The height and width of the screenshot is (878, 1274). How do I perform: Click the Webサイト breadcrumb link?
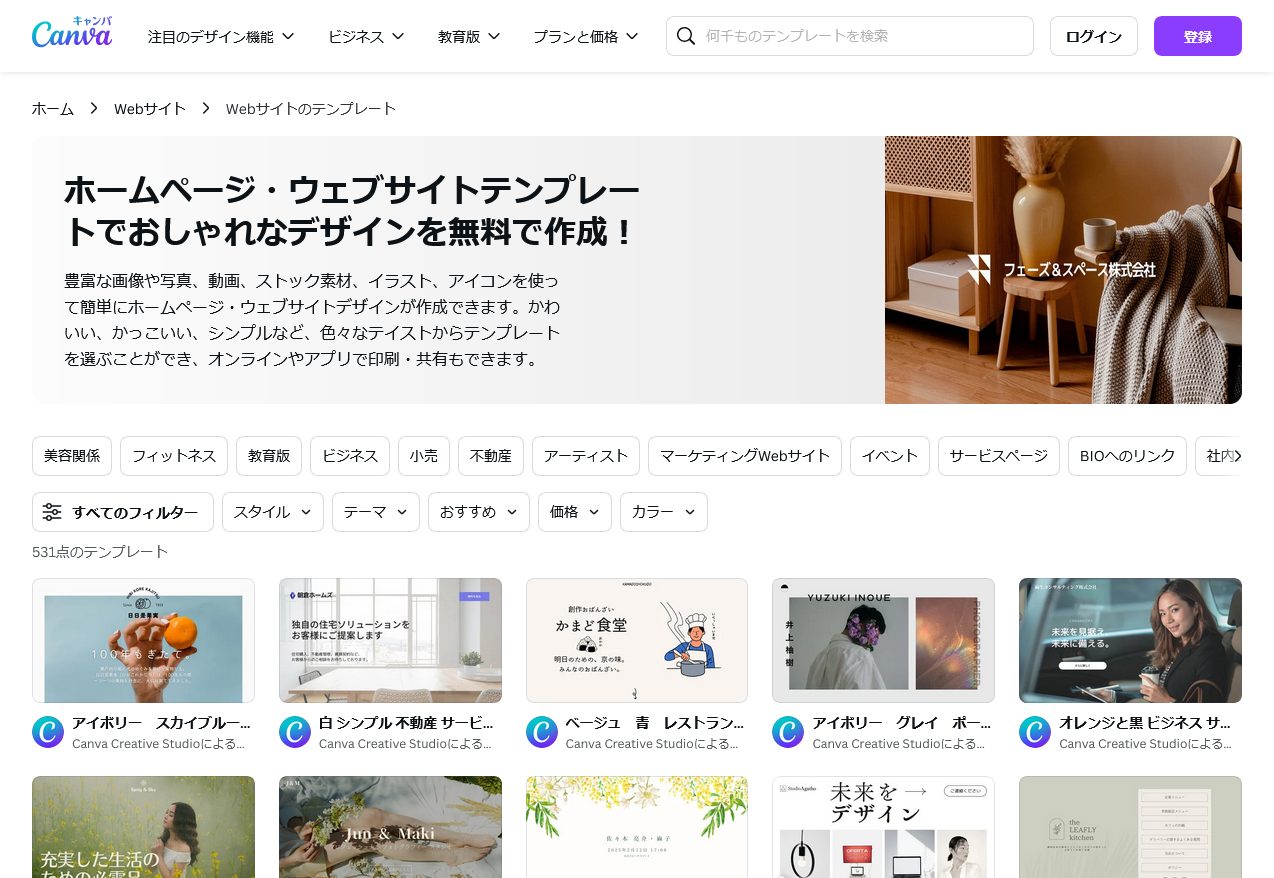tap(150, 108)
